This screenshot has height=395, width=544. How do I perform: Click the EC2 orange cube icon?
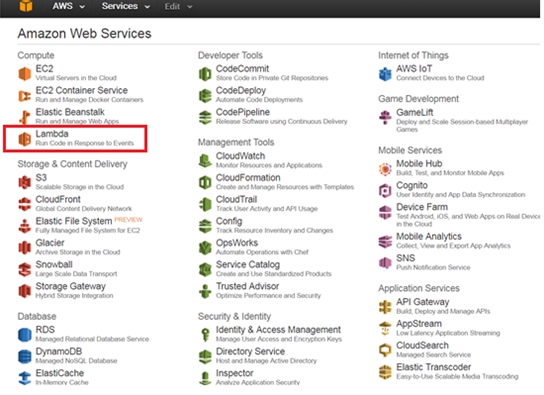pyautogui.click(x=25, y=74)
